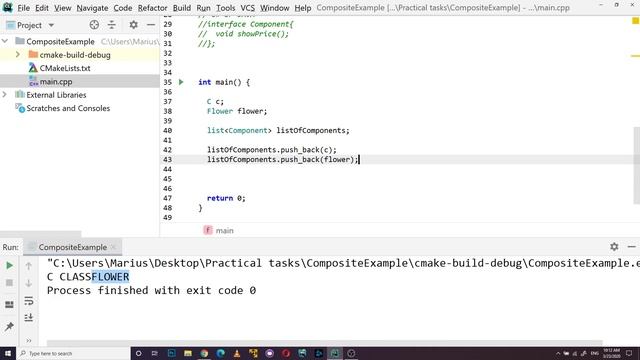Viewport: 640px width, 360px height.
Task: Open the Tools menu
Action: (x=225, y=8)
